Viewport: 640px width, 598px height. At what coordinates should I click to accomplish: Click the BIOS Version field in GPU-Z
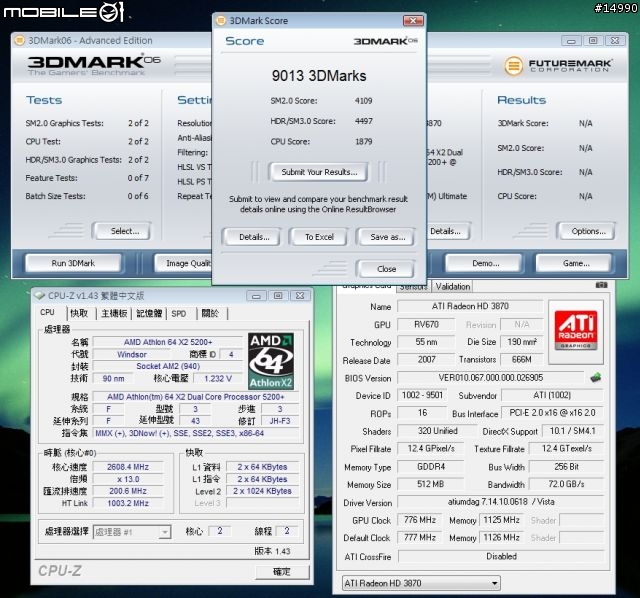[x=491, y=378]
